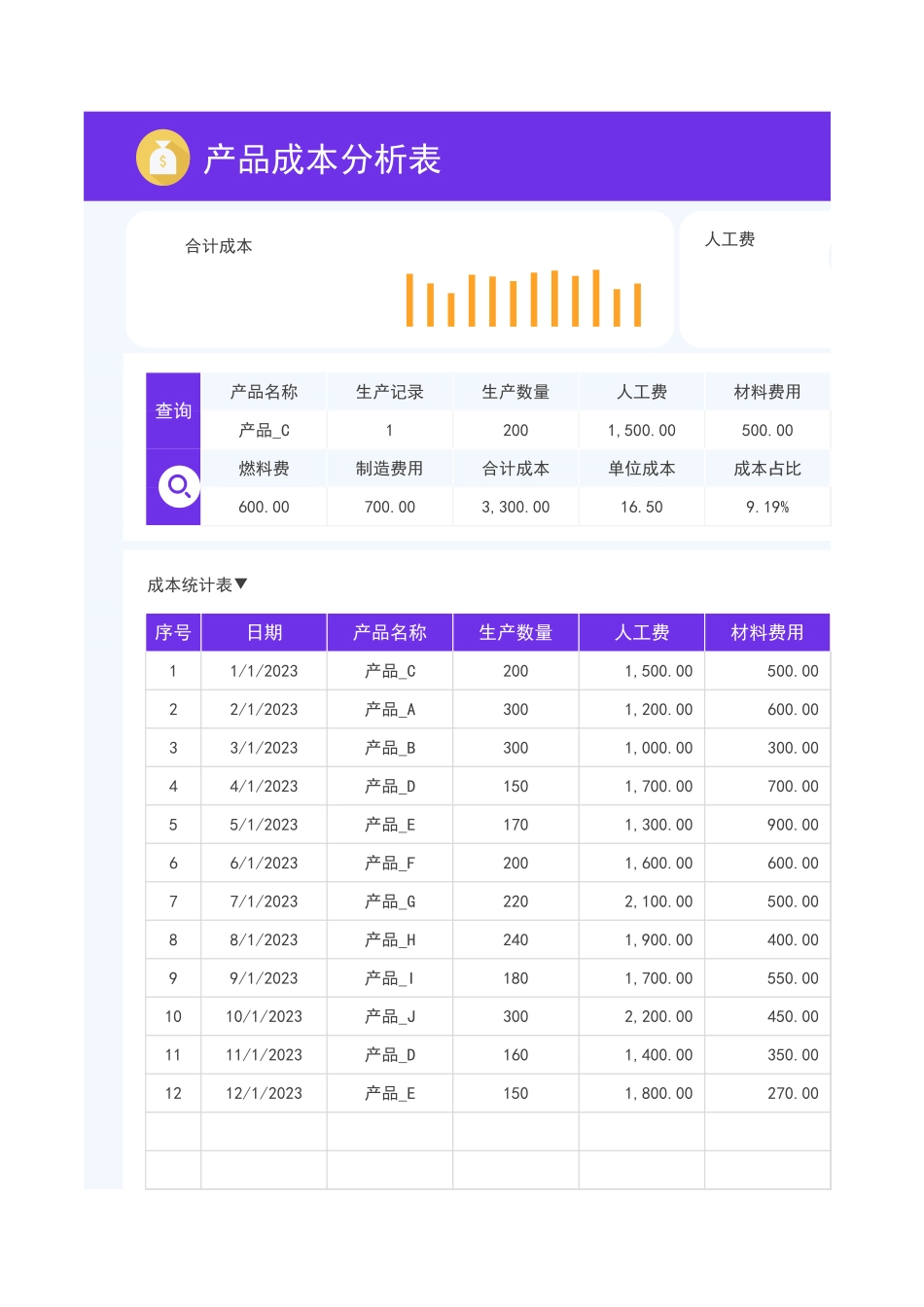Expand the 成本统计表 section via its arrow
This screenshot has width=924, height=1307.
point(242,584)
